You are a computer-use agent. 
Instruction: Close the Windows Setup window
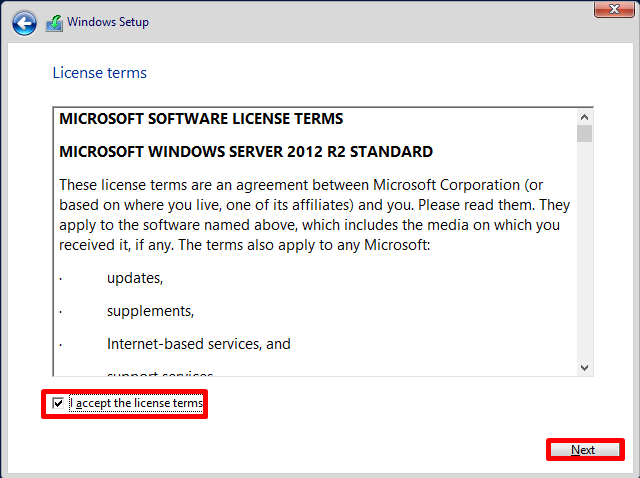pos(609,9)
